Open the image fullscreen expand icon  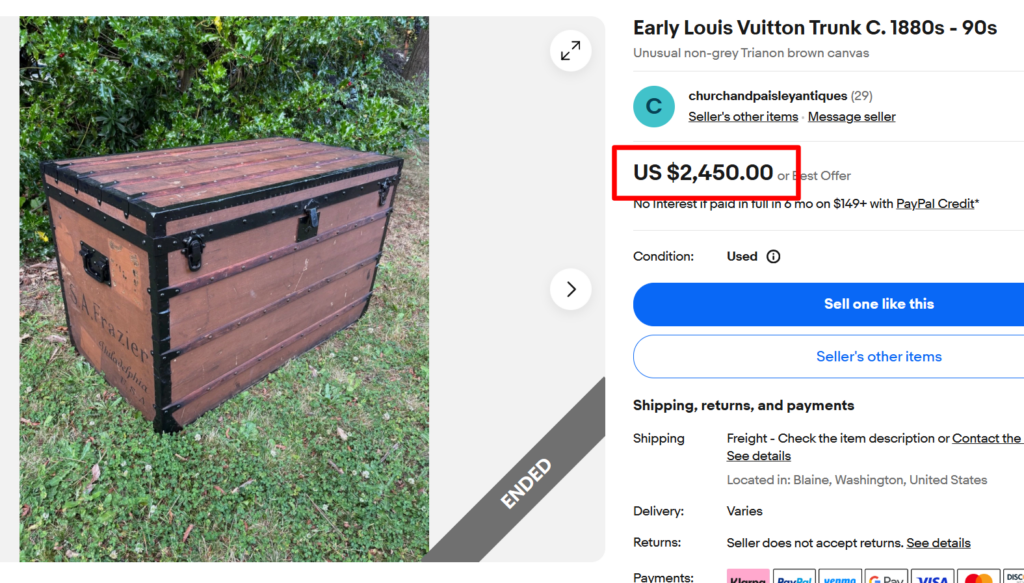pos(570,50)
